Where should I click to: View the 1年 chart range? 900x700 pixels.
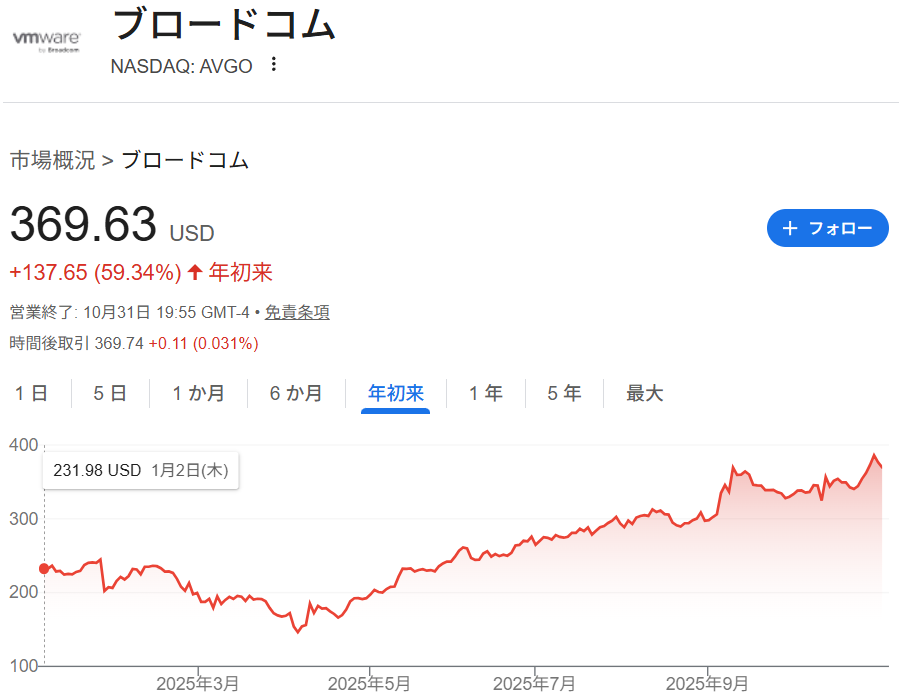(486, 393)
